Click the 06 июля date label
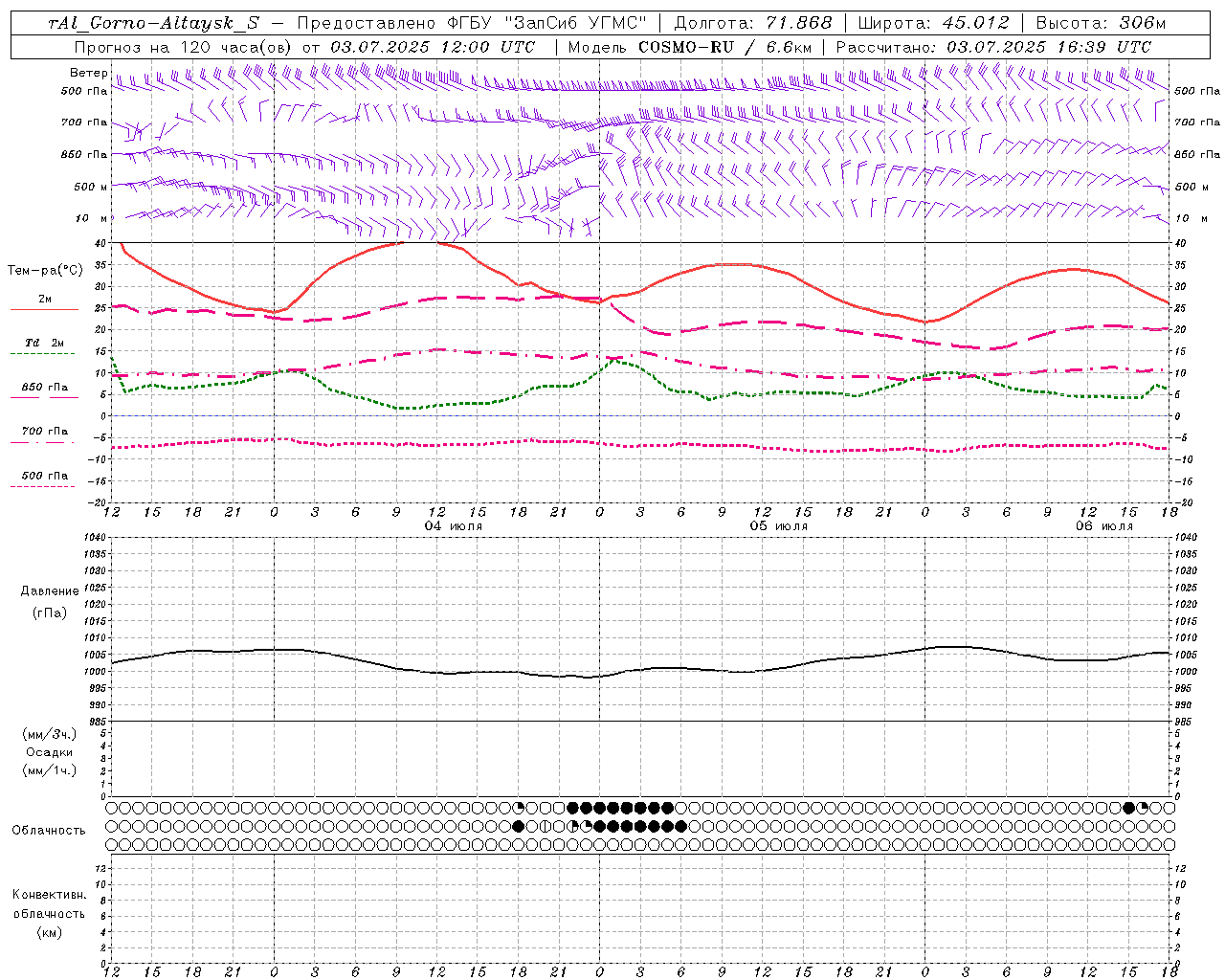1225x980 pixels. point(1103,526)
